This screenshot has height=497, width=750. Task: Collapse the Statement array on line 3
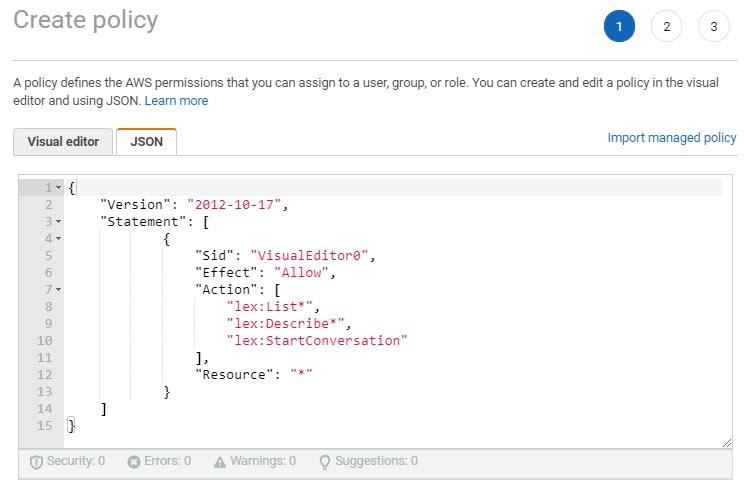point(59,222)
